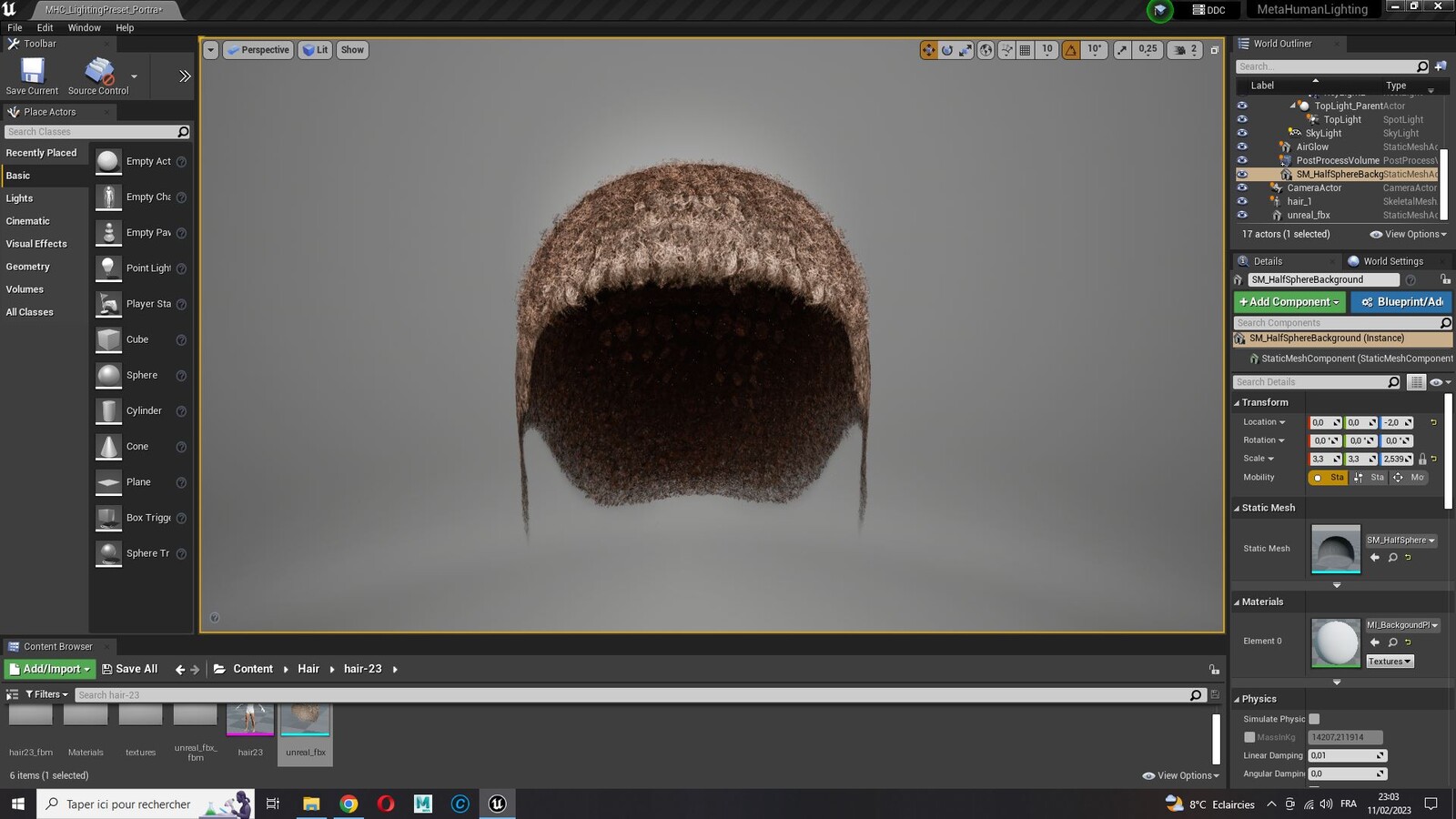The image size is (1456, 819).
Task: Hide the SkyLight actor with eye icon
Action: [1242, 133]
